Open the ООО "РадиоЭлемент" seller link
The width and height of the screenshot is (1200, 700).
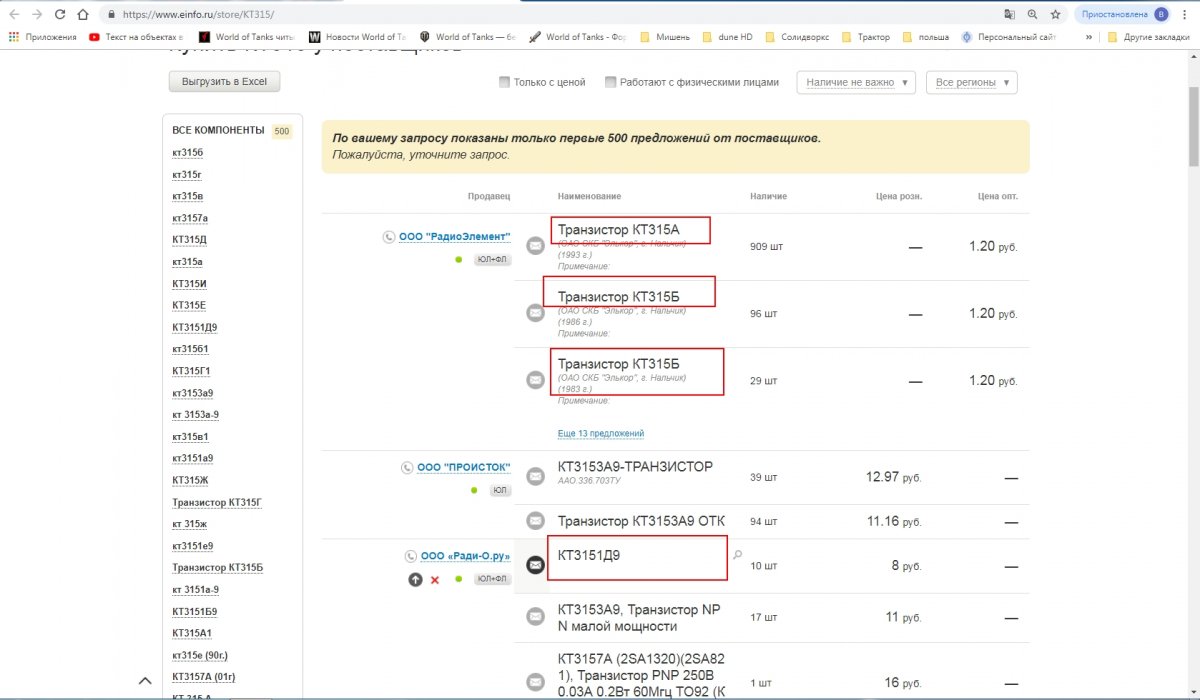454,237
